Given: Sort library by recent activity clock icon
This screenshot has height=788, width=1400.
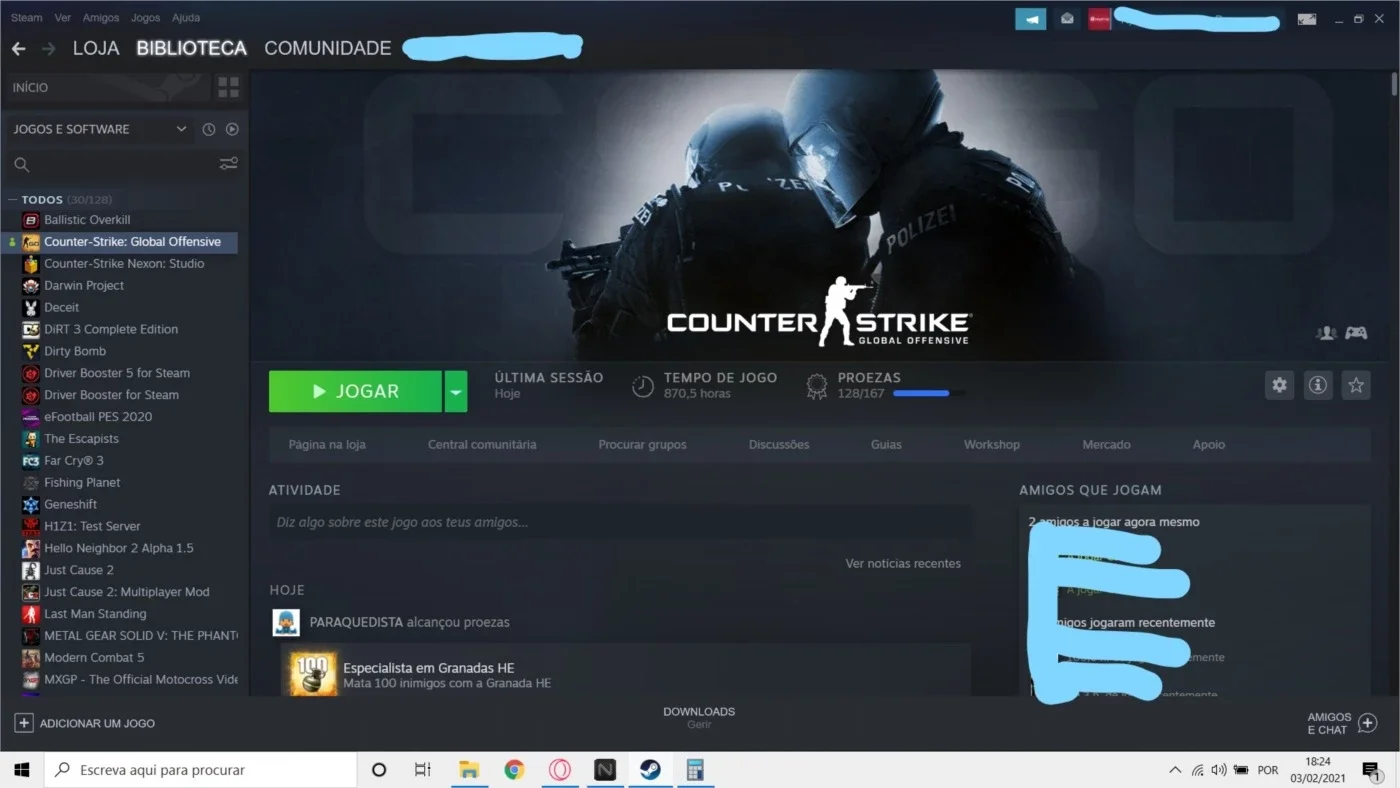Looking at the screenshot, I should point(209,129).
